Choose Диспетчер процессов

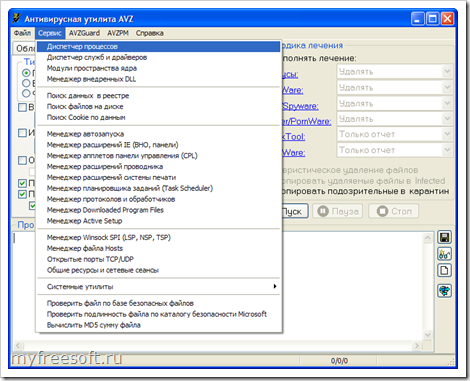coord(158,47)
